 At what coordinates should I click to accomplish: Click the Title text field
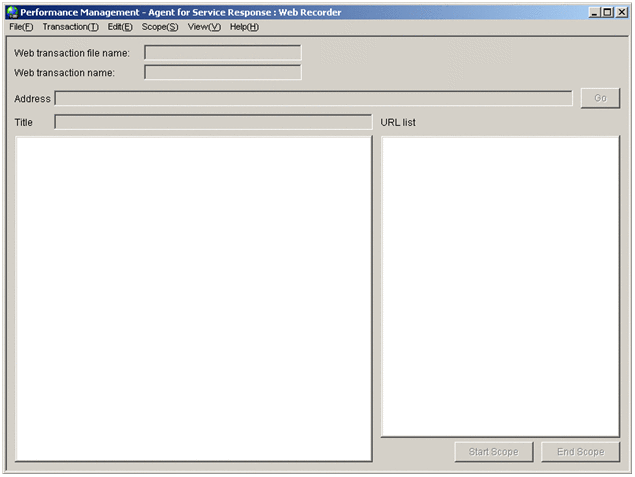pos(213,122)
